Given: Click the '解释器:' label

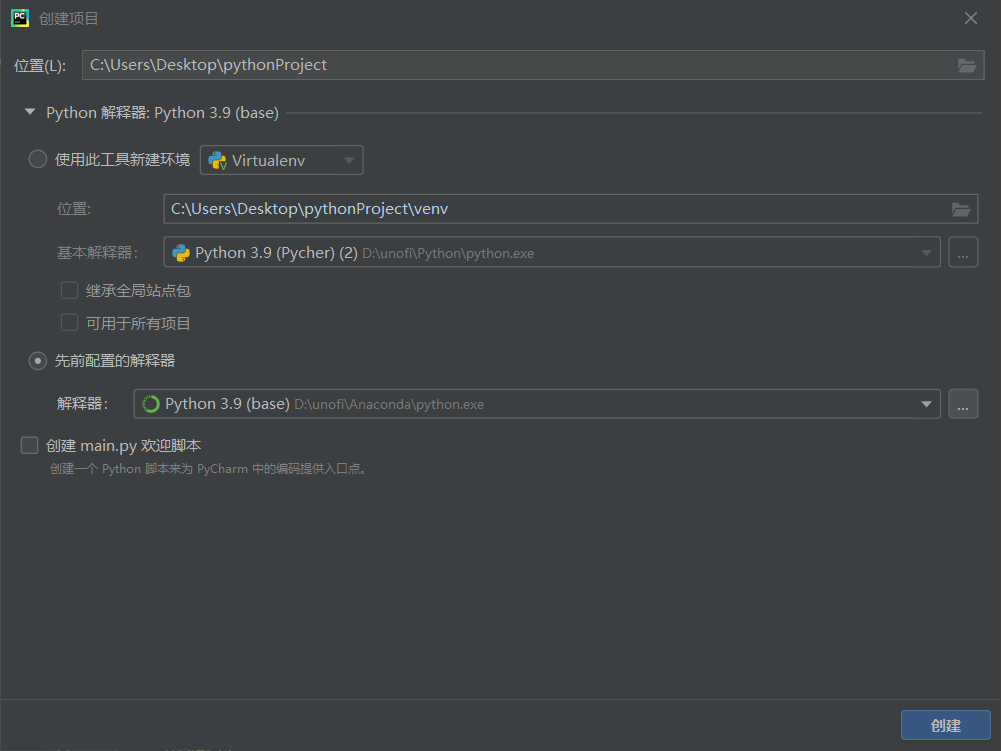Looking at the screenshot, I should tap(82, 404).
